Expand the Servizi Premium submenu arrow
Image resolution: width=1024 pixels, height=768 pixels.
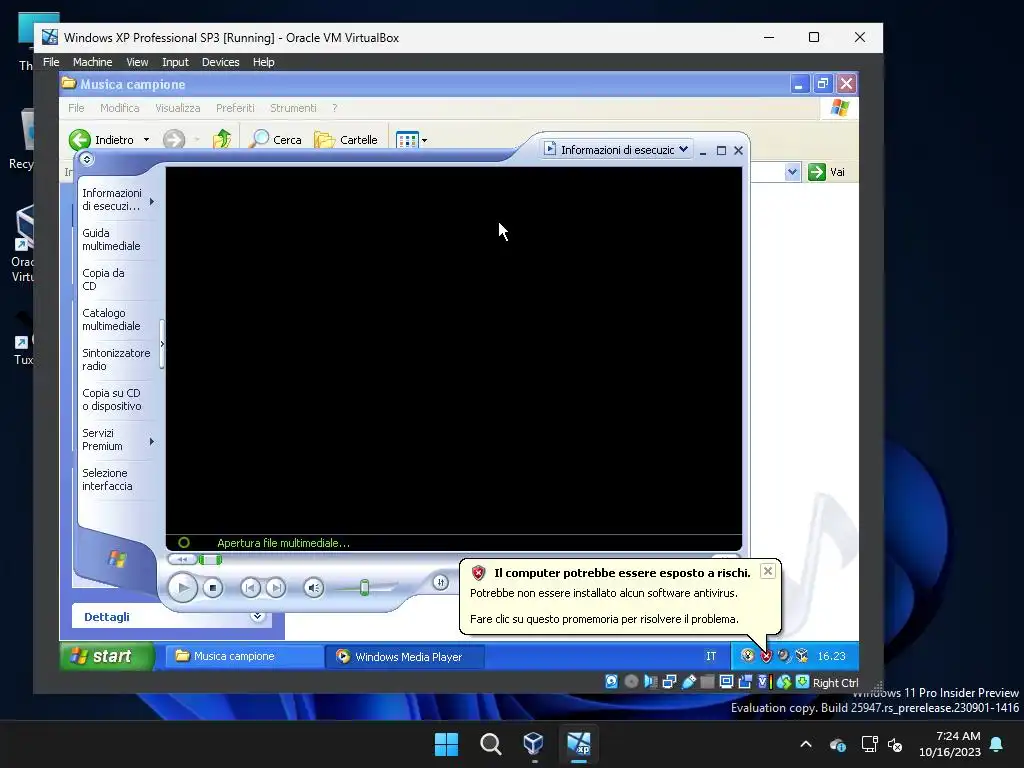pos(152,441)
